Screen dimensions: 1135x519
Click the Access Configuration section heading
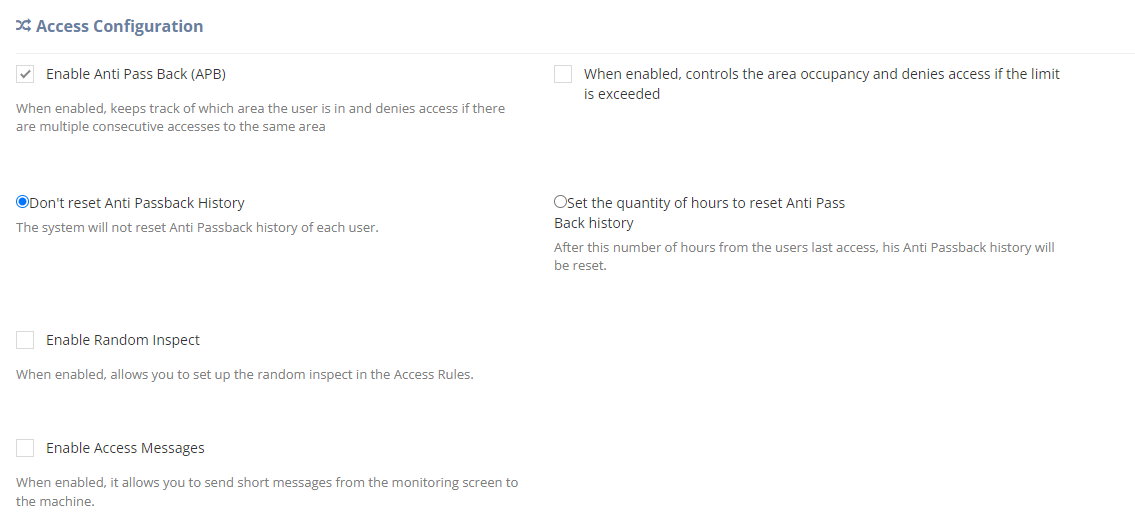pos(119,26)
